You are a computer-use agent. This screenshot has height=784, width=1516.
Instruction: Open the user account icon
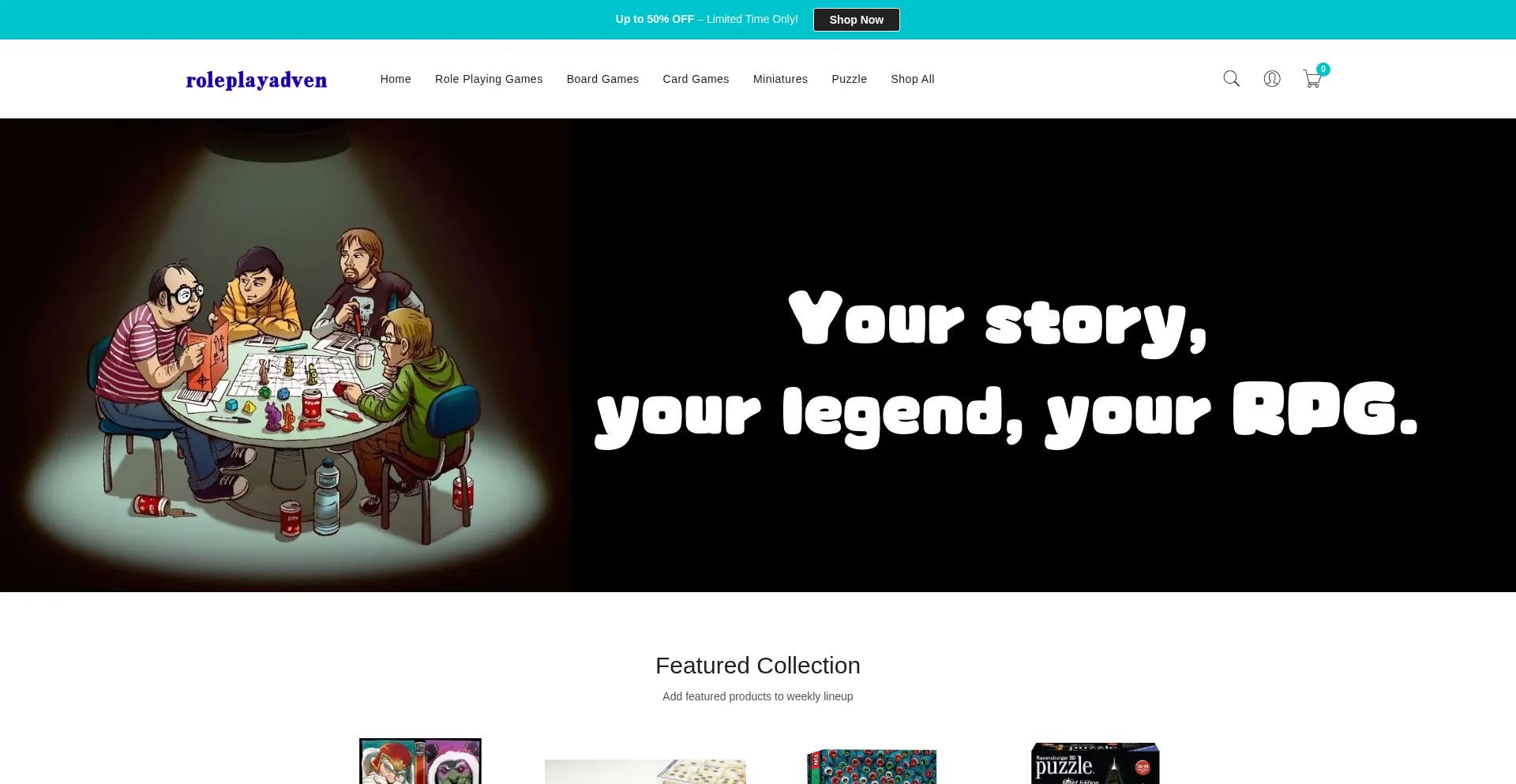pos(1272,79)
